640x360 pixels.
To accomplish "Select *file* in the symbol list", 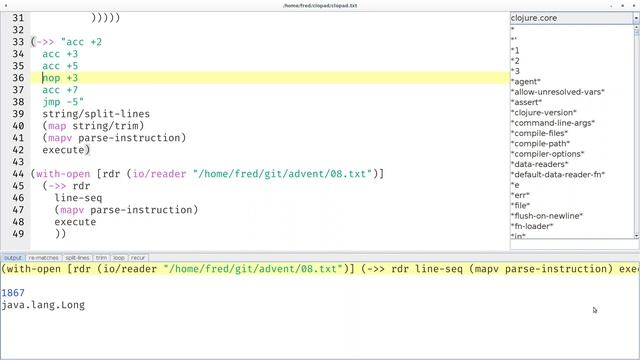I will [x=520, y=205].
